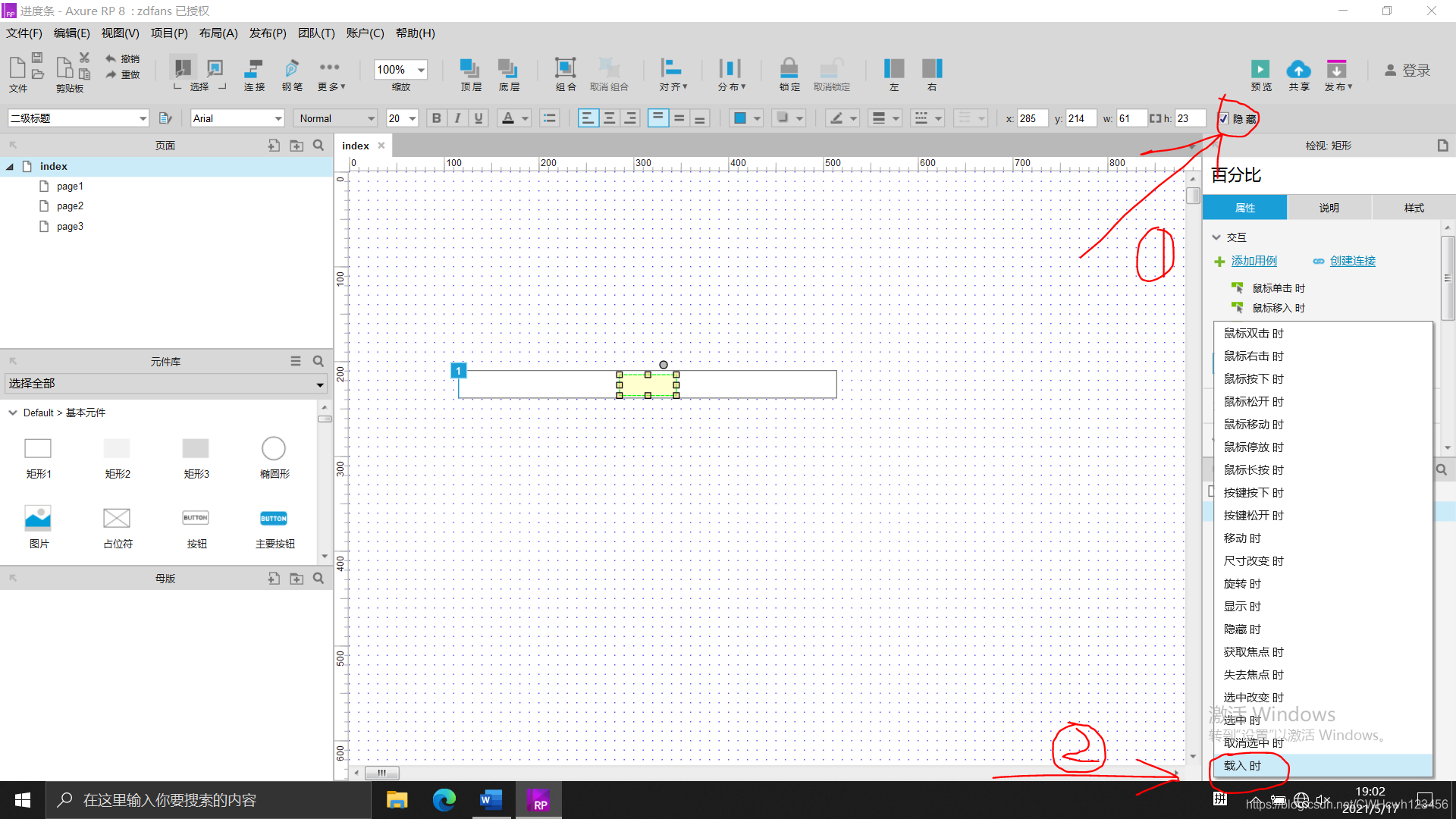Viewport: 1456px width, 819px height.
Task: Click the Share (共享) cloud icon
Action: [x=1298, y=69]
